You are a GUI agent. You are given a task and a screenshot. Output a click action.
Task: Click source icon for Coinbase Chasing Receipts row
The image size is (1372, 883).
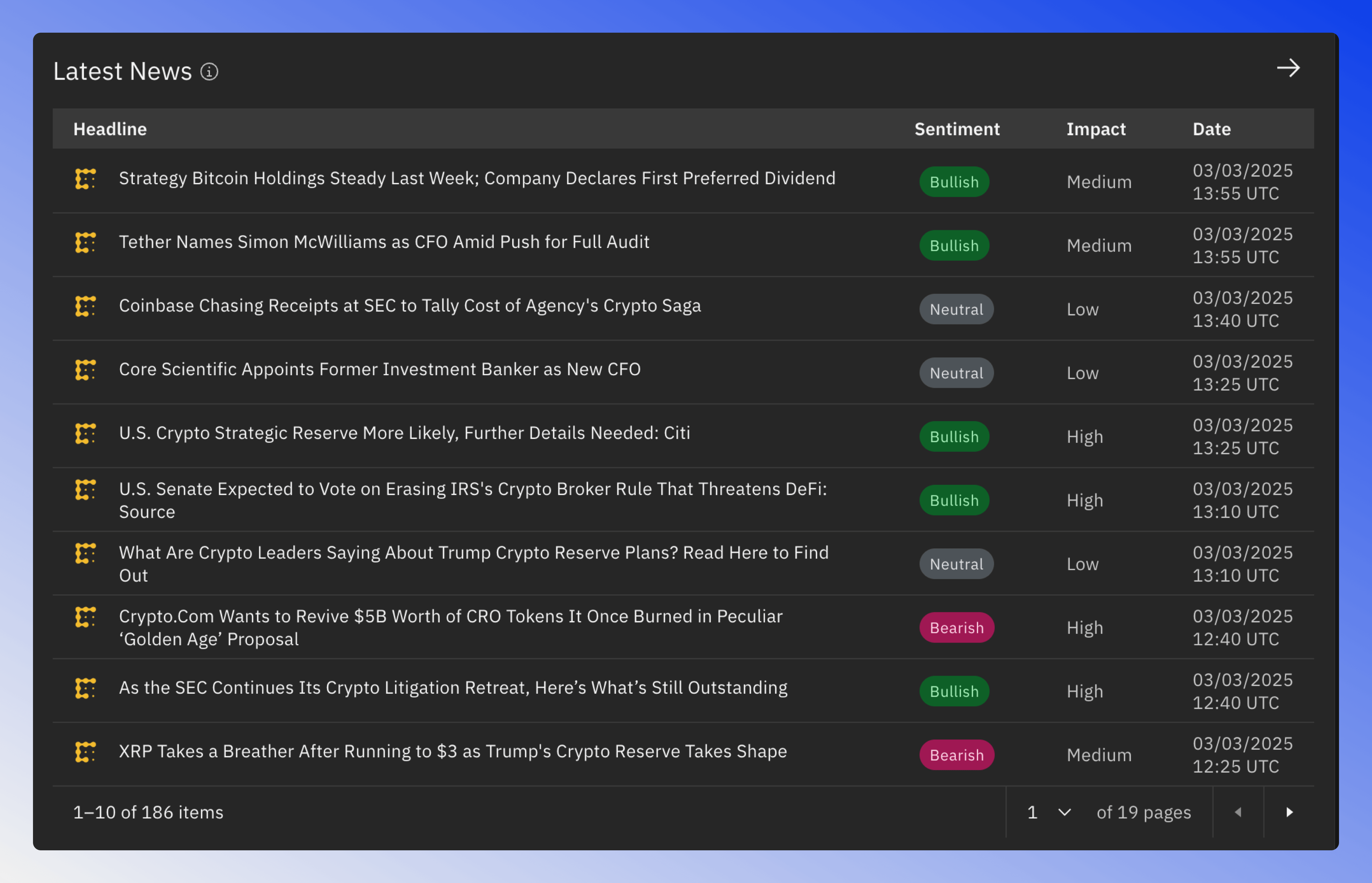pos(85,306)
